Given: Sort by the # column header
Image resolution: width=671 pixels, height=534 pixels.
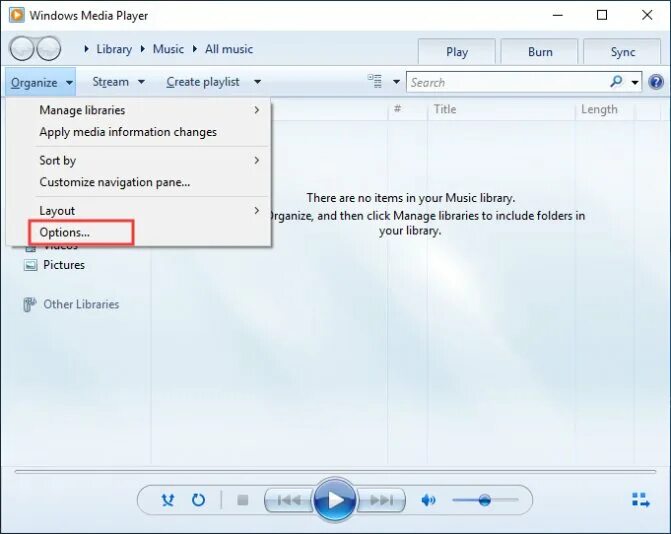Looking at the screenshot, I should [408, 110].
